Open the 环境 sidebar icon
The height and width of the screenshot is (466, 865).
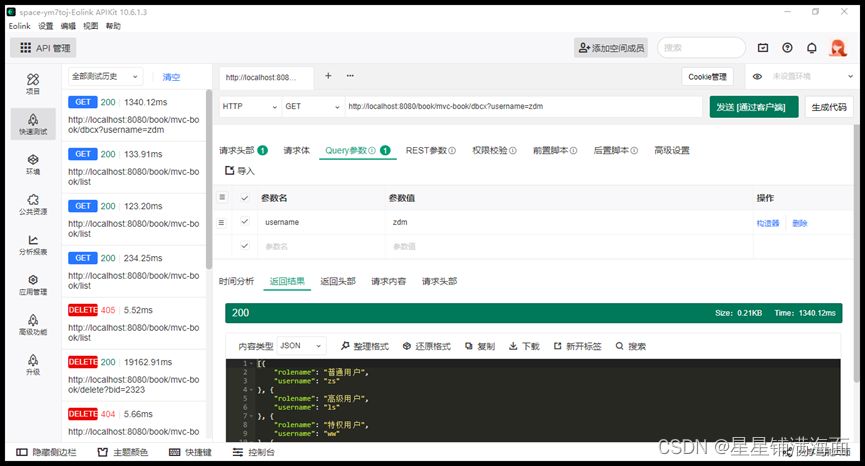(33, 164)
